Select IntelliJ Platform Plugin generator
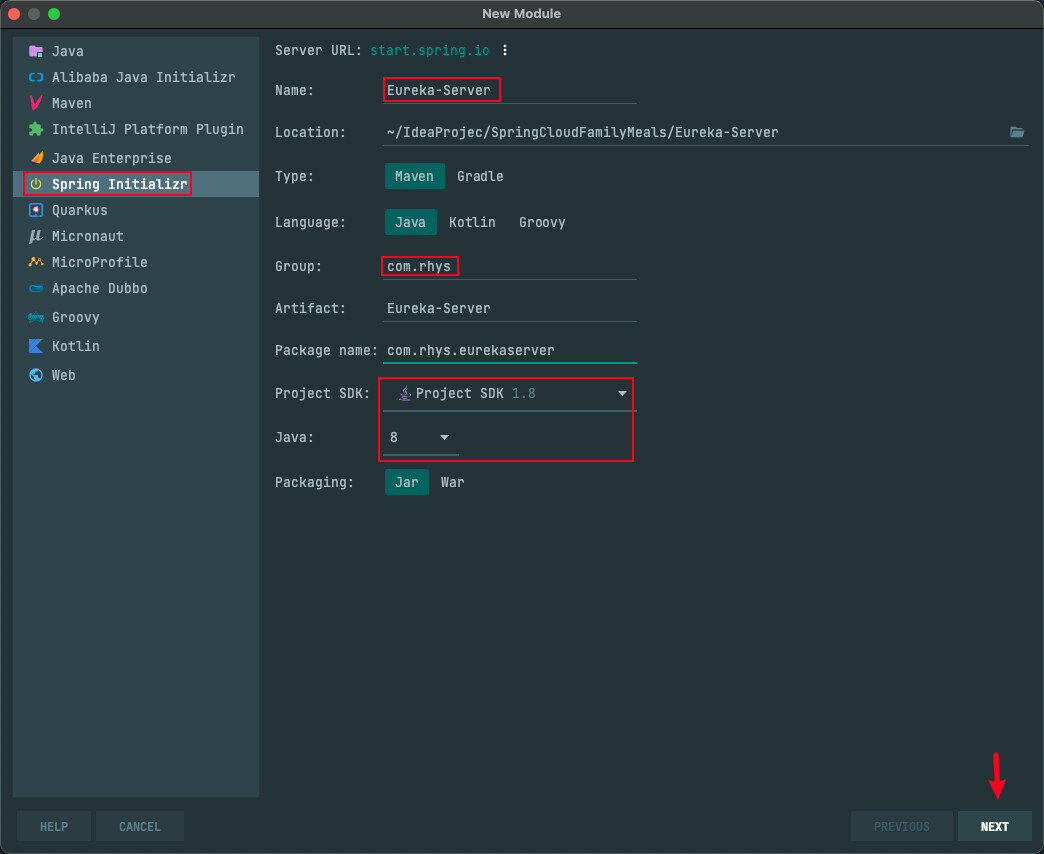Screen dimensions: 1044x854 pos(136,129)
